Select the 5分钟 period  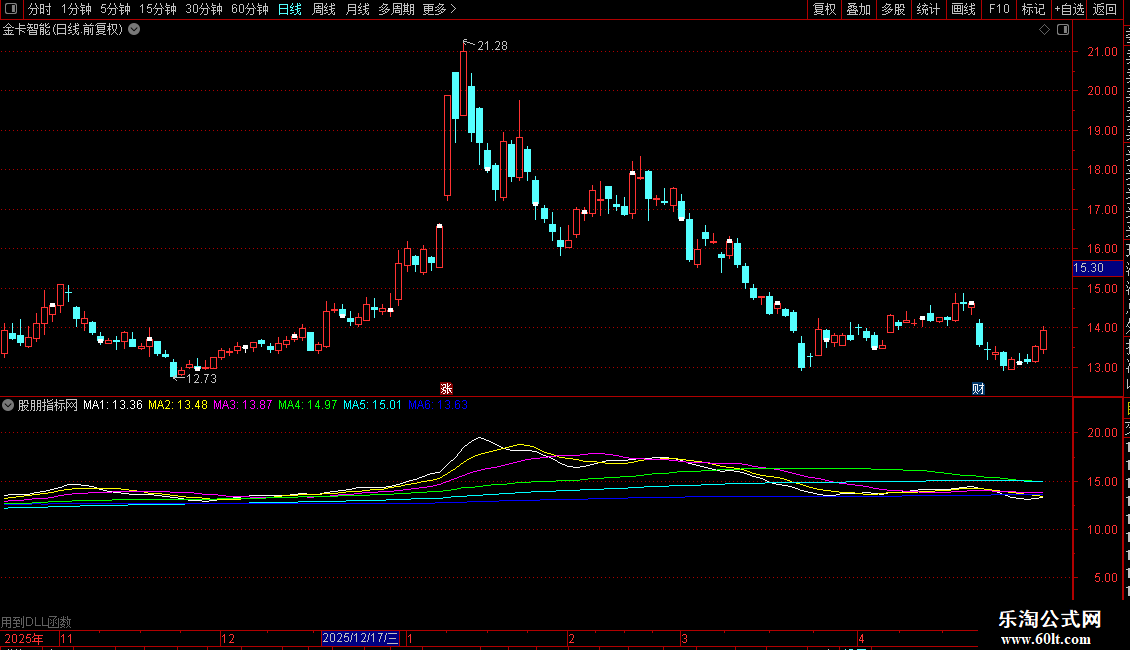[x=115, y=9]
